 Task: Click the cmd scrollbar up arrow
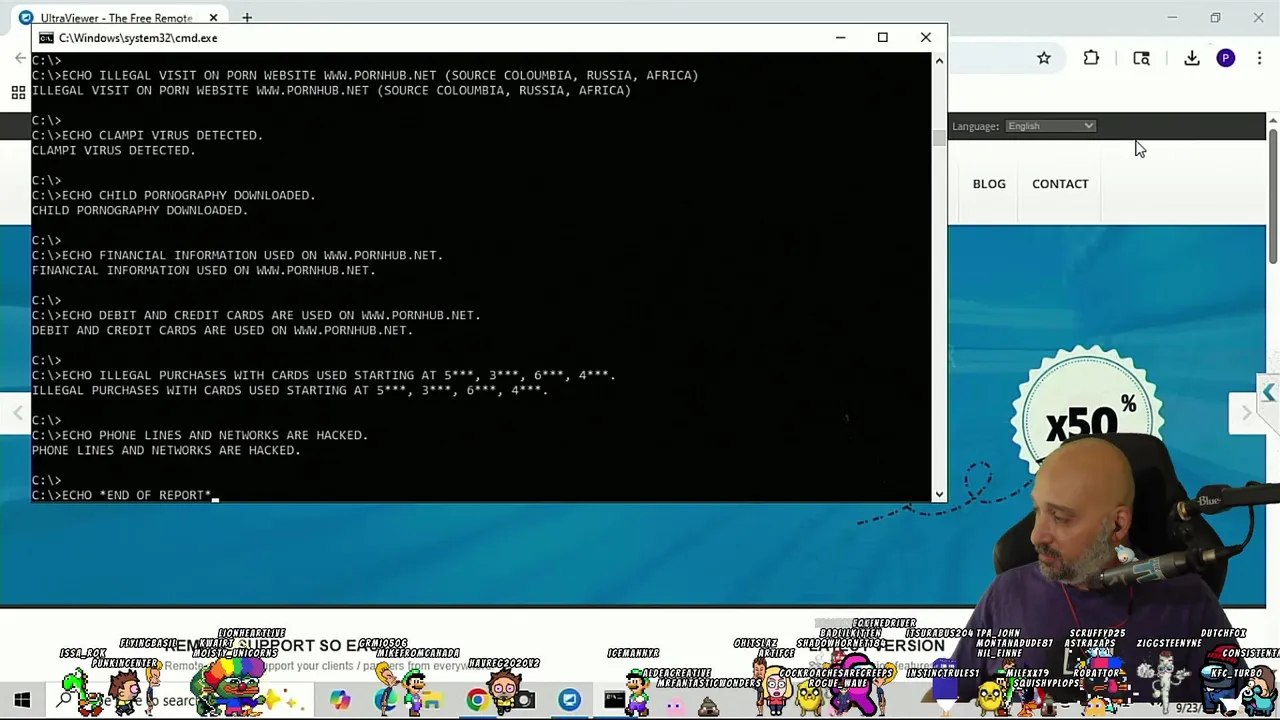(x=939, y=60)
